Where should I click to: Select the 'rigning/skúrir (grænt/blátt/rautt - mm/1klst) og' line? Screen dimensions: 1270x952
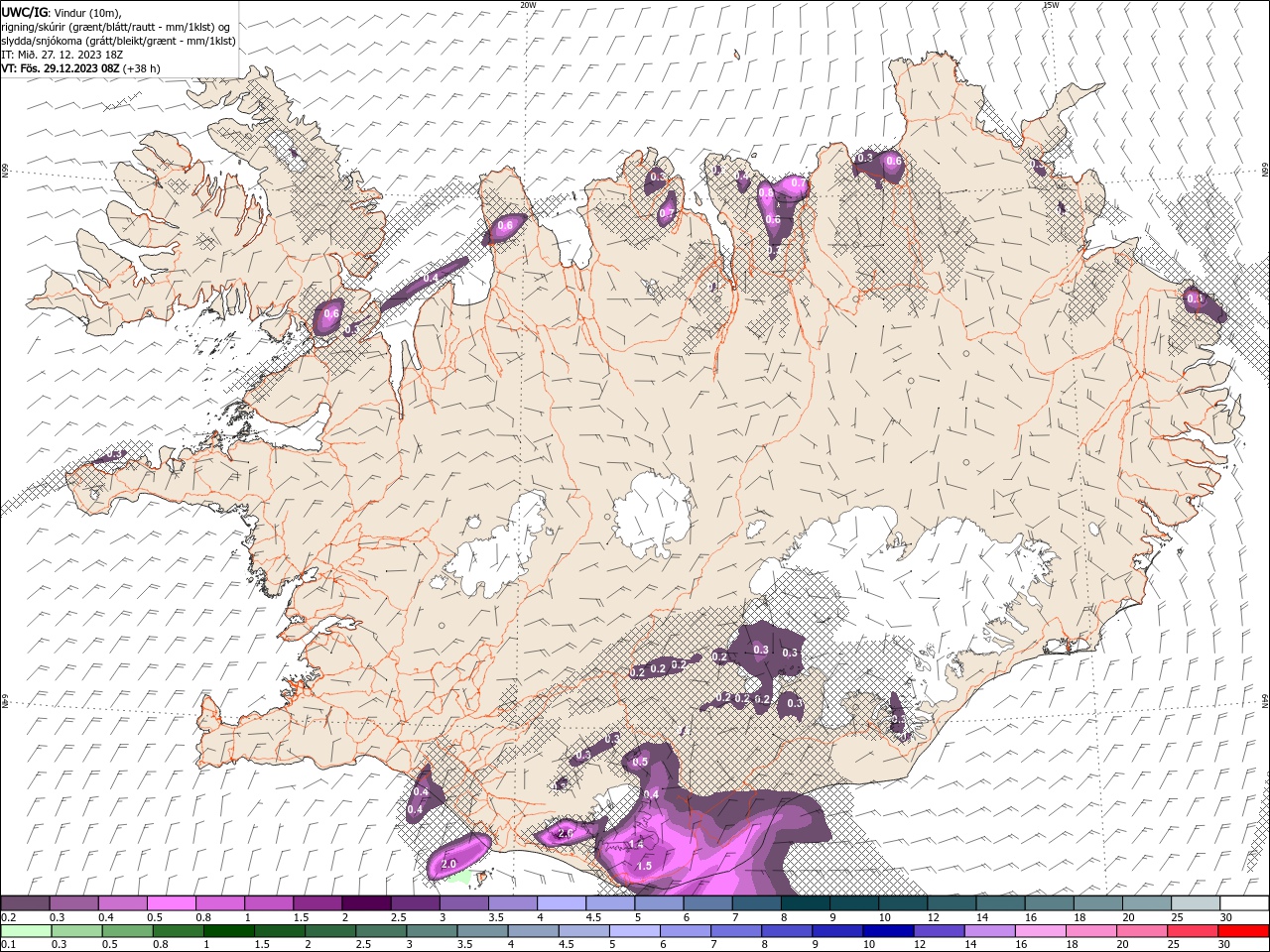116,27
